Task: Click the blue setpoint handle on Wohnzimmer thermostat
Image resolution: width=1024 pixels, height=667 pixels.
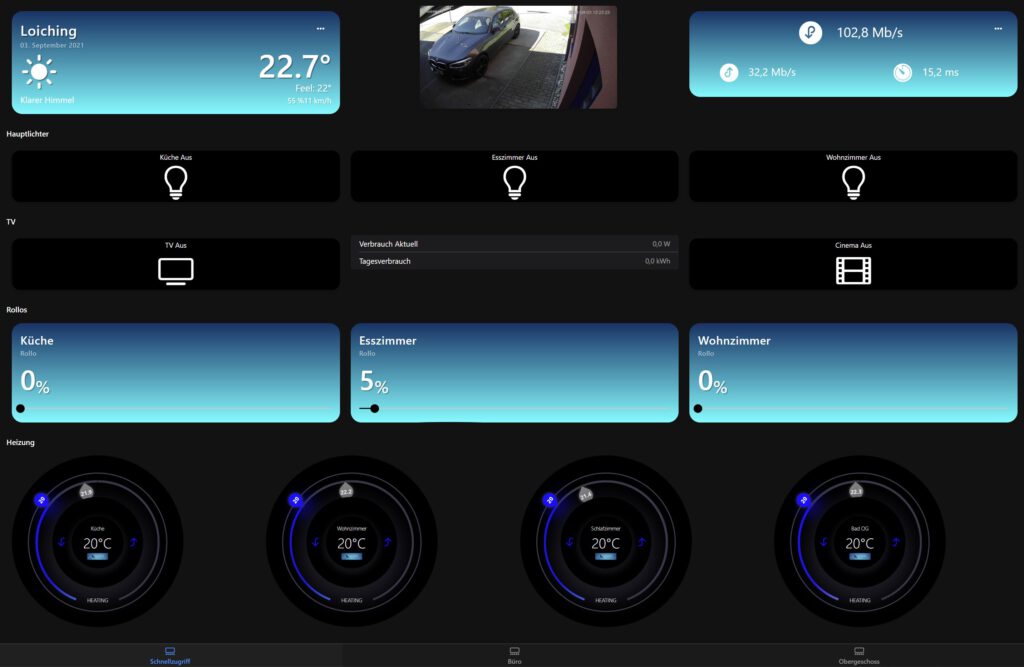Action: (x=295, y=500)
